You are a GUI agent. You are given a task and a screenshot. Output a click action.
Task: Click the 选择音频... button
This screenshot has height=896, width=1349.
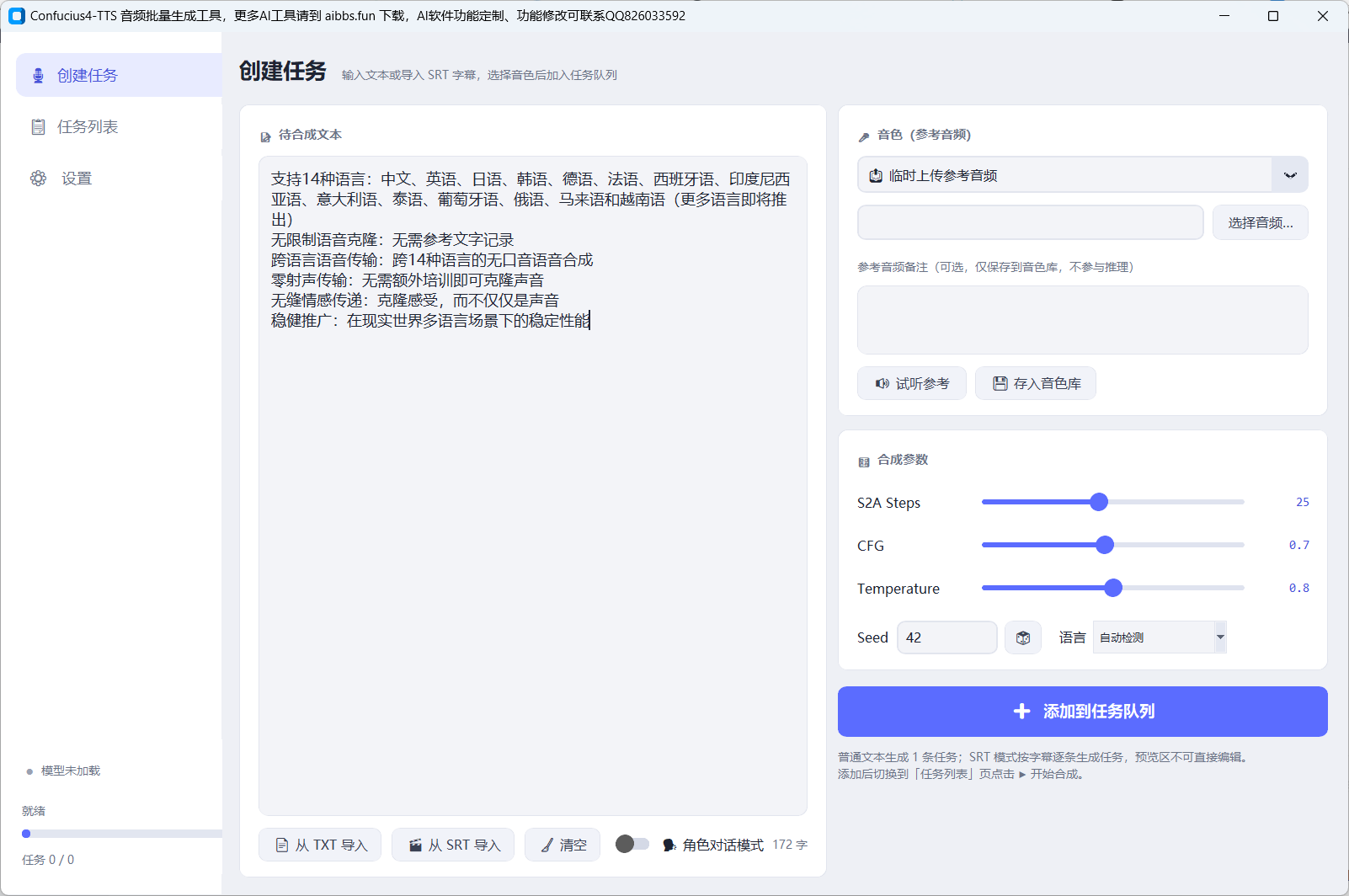point(1261,222)
